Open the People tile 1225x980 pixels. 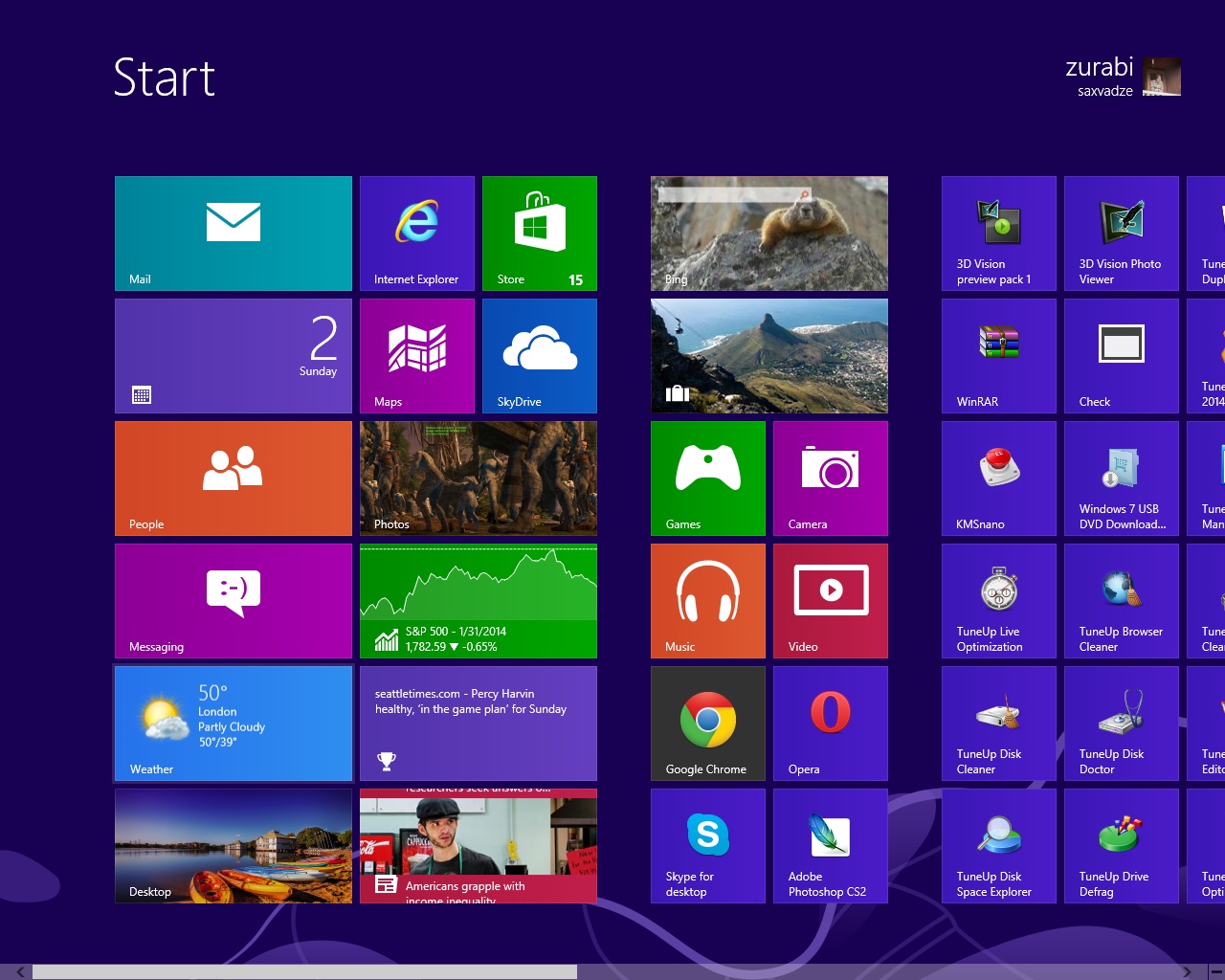coord(234,479)
